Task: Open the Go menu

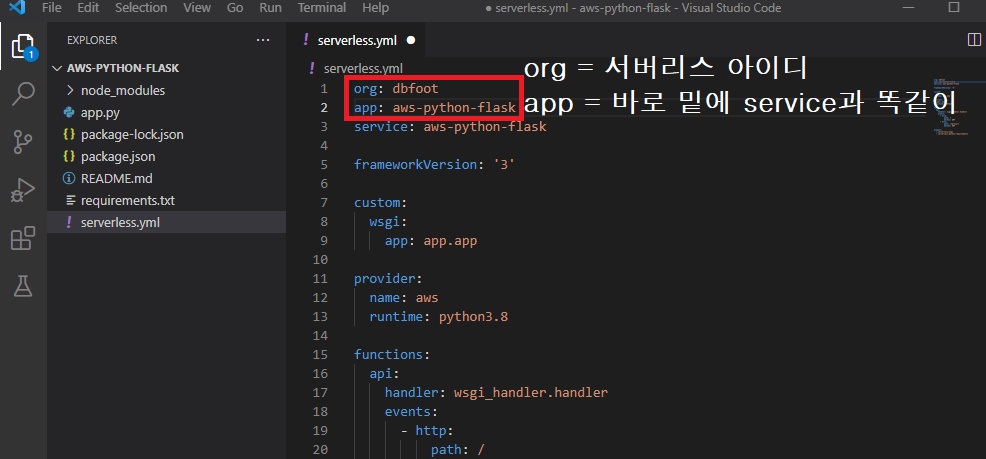Action: coord(235,8)
